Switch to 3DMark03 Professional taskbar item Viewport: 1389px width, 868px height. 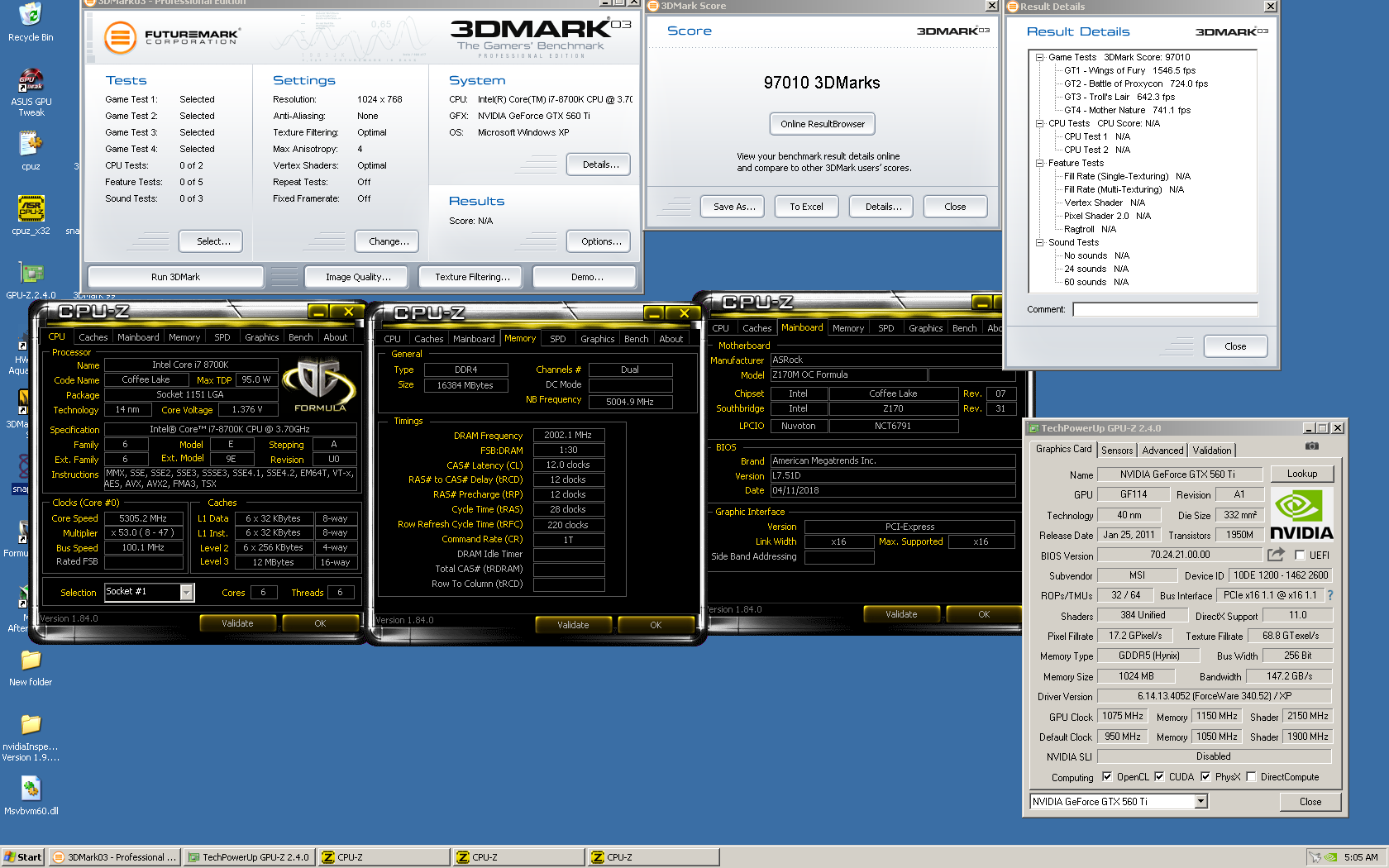click(114, 857)
